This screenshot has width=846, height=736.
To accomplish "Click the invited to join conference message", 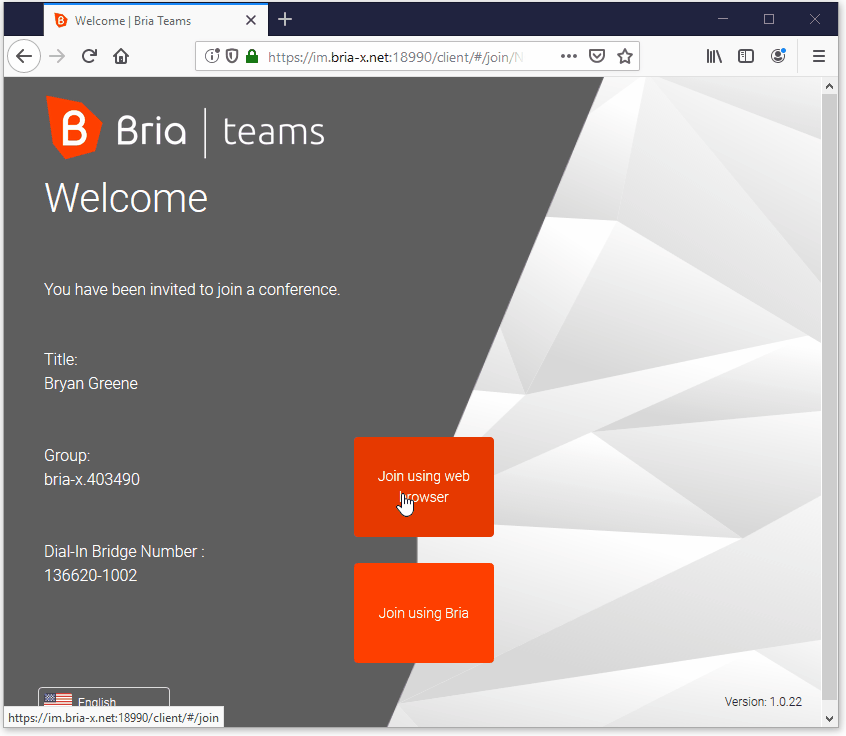I will [192, 289].
